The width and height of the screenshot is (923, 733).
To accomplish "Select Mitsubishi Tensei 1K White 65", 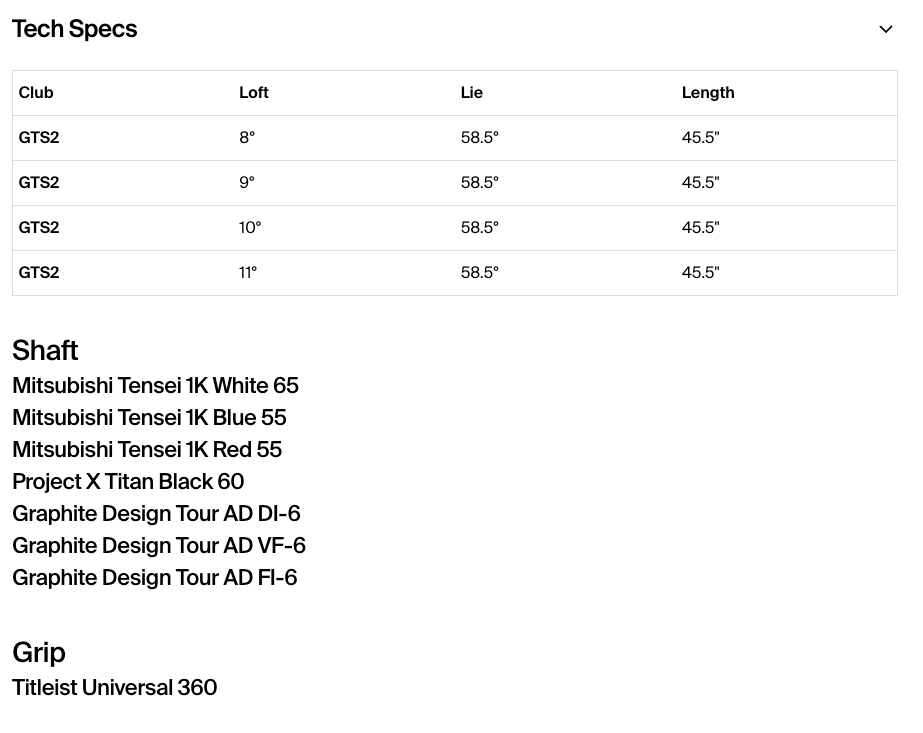I will click(x=155, y=386).
